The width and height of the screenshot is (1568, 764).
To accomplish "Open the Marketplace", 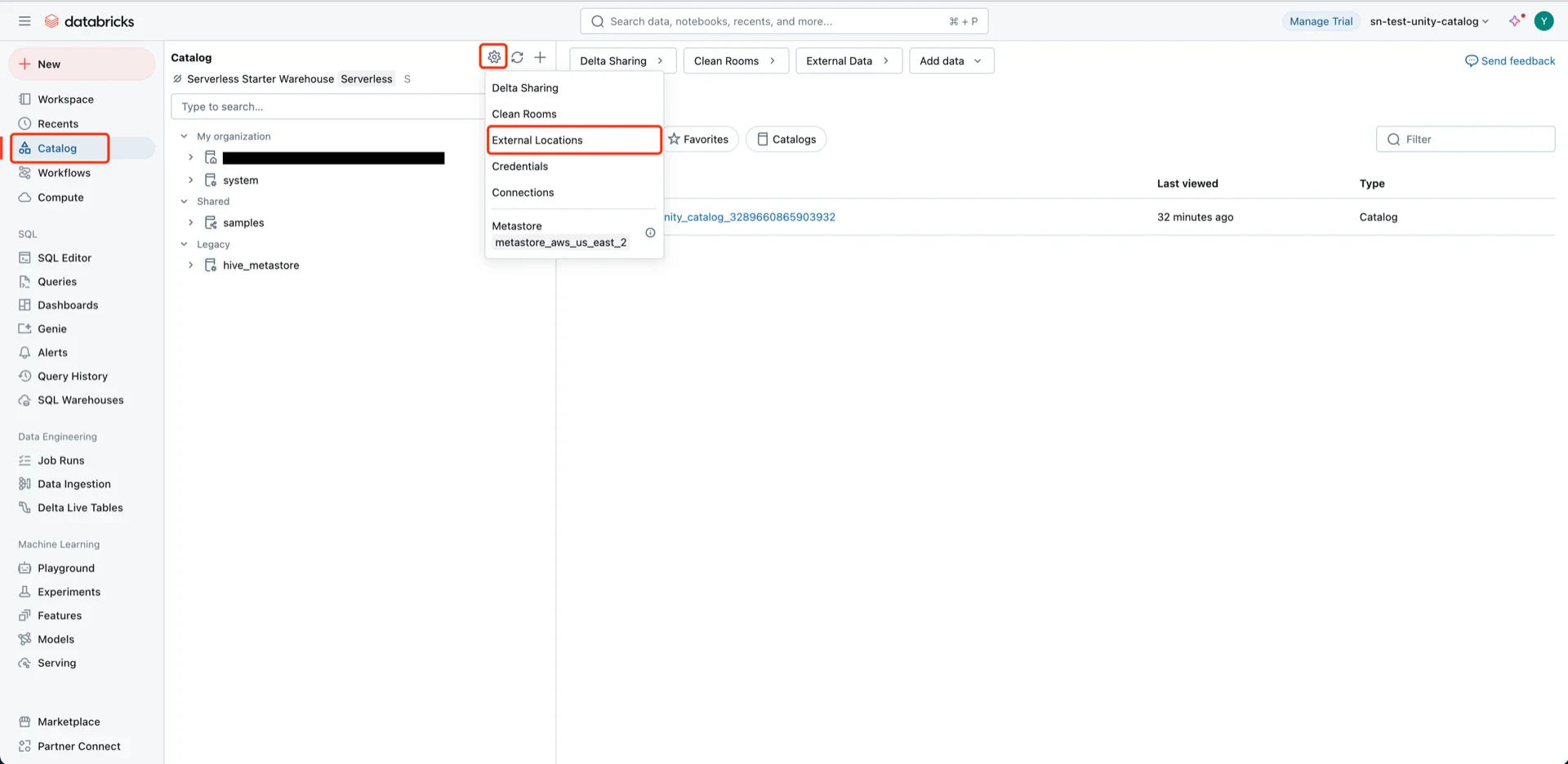I will tap(69, 722).
